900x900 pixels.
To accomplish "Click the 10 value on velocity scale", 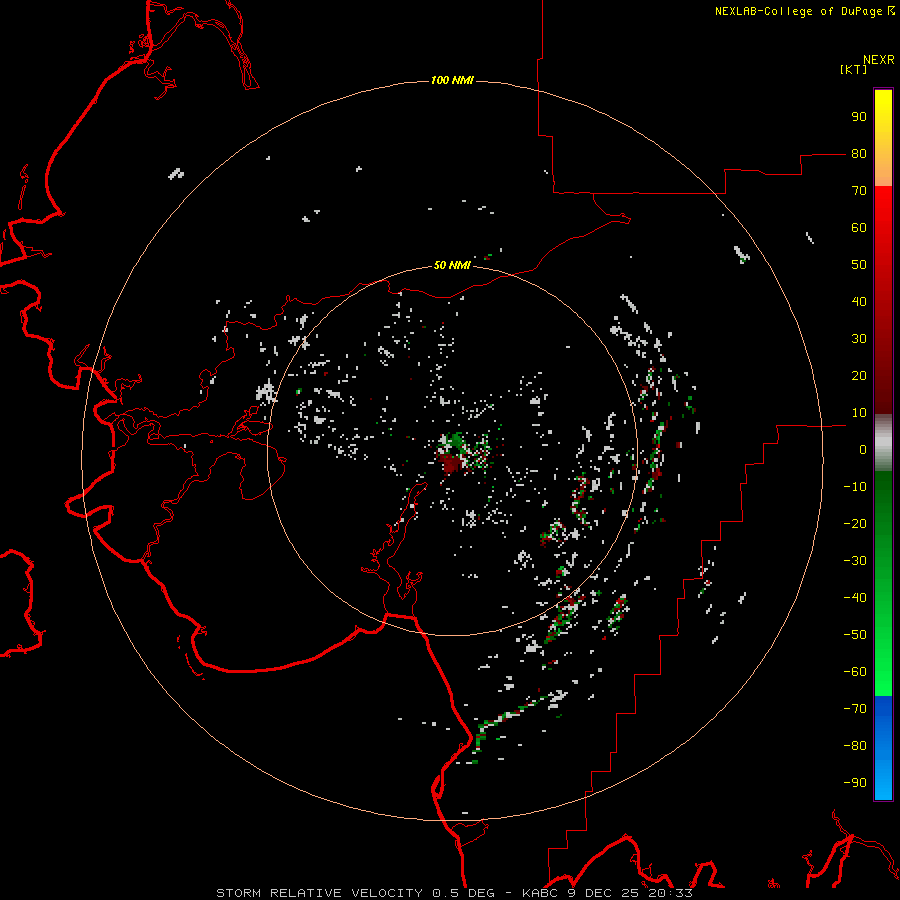I will (859, 413).
